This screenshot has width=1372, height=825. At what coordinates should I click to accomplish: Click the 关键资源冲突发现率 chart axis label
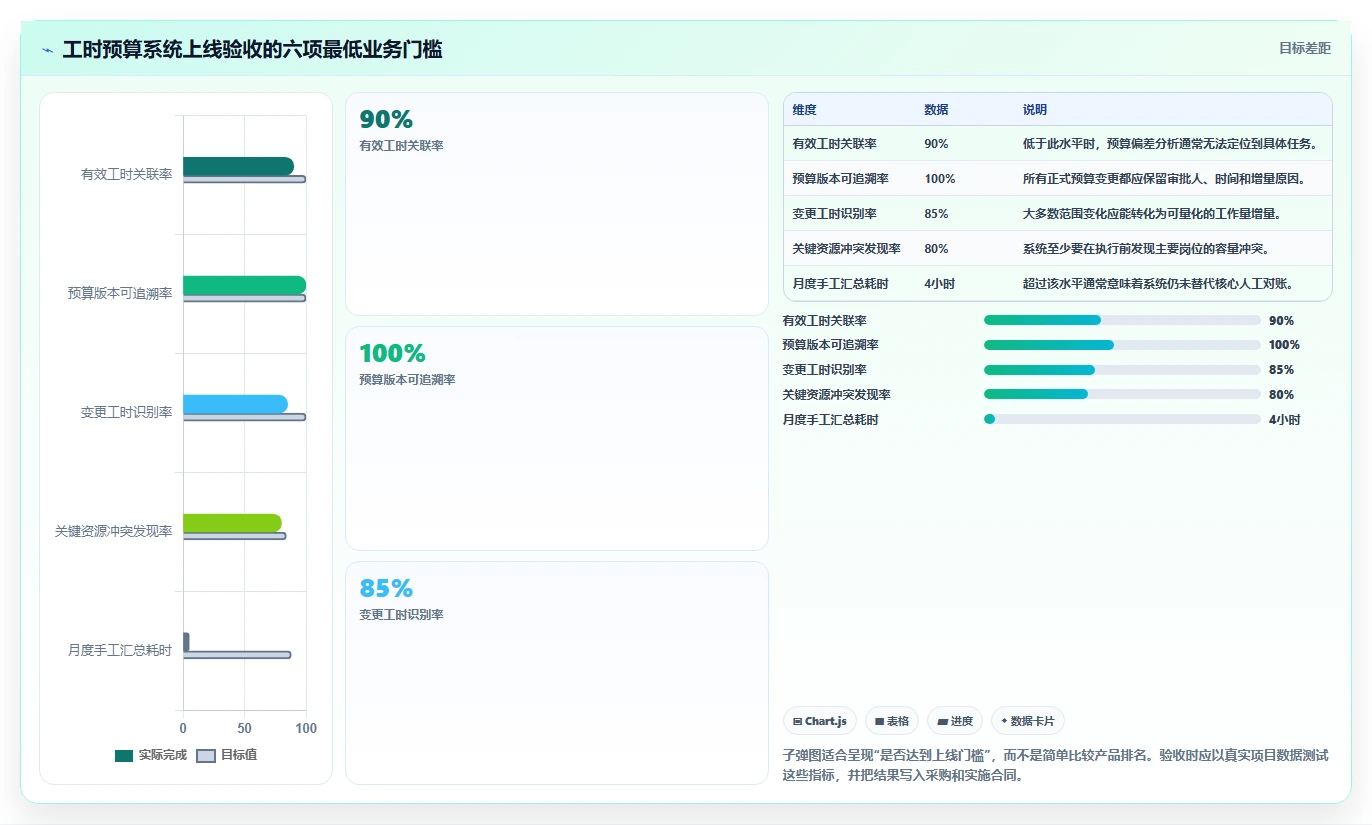113,531
